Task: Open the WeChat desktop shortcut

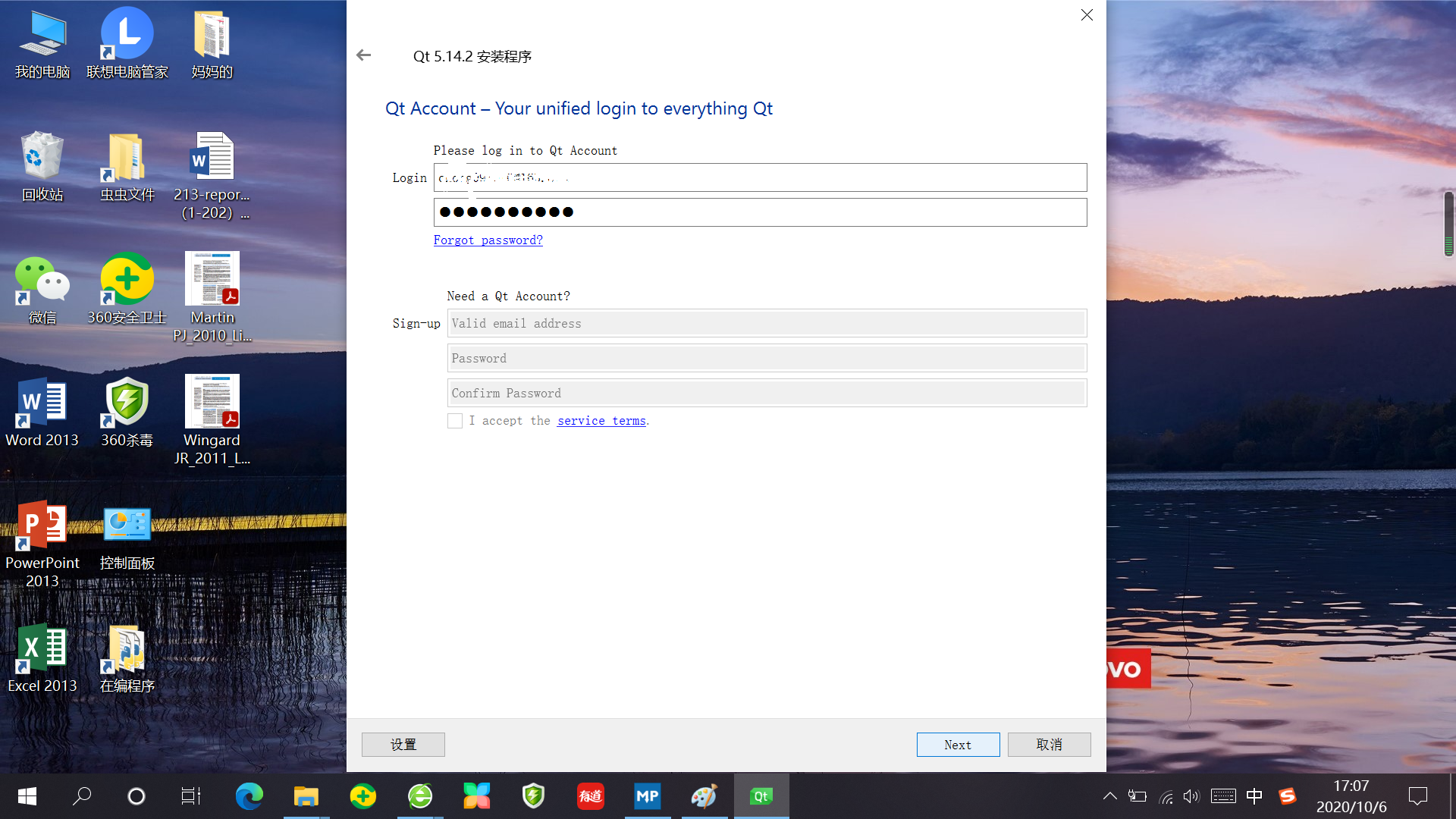Action: 42,281
